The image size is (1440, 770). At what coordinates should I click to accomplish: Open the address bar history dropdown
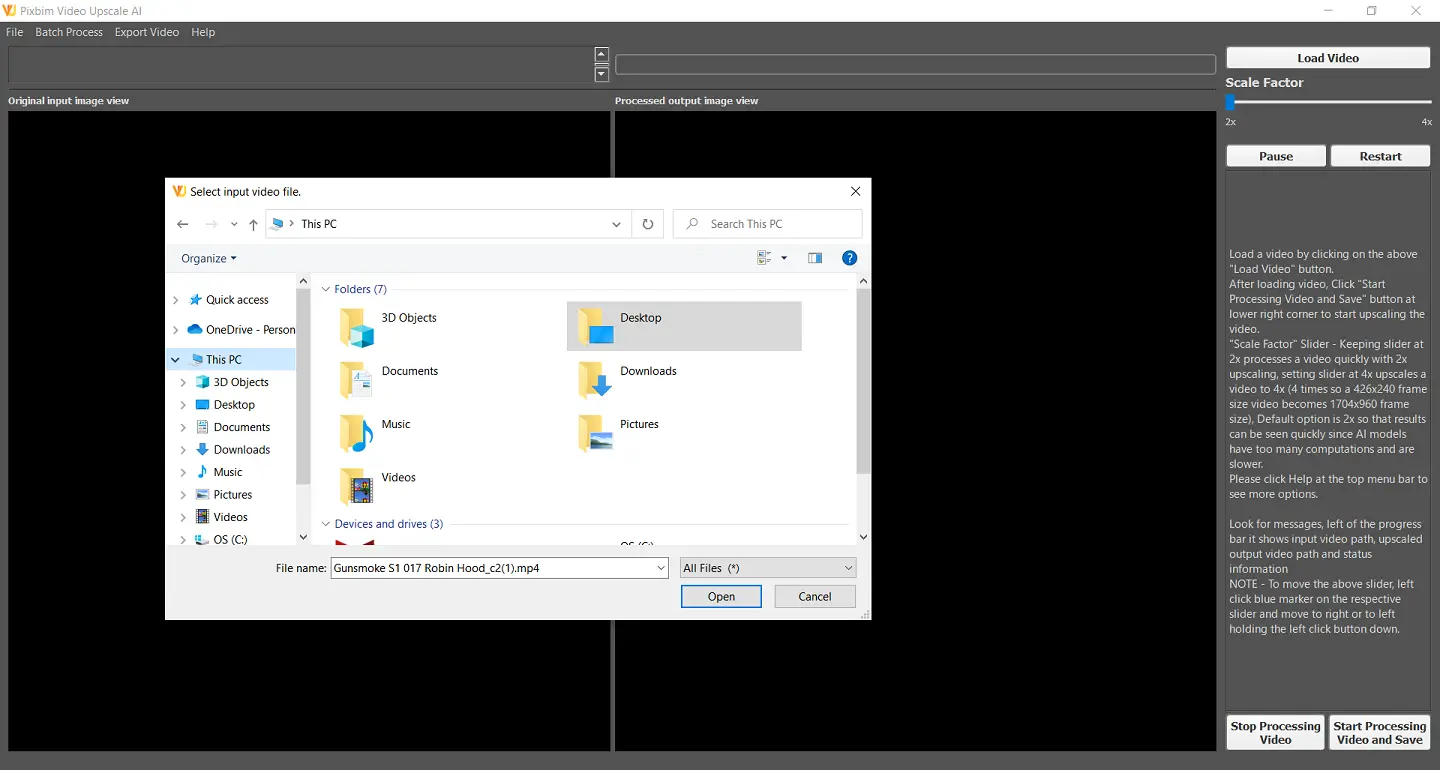(616, 223)
